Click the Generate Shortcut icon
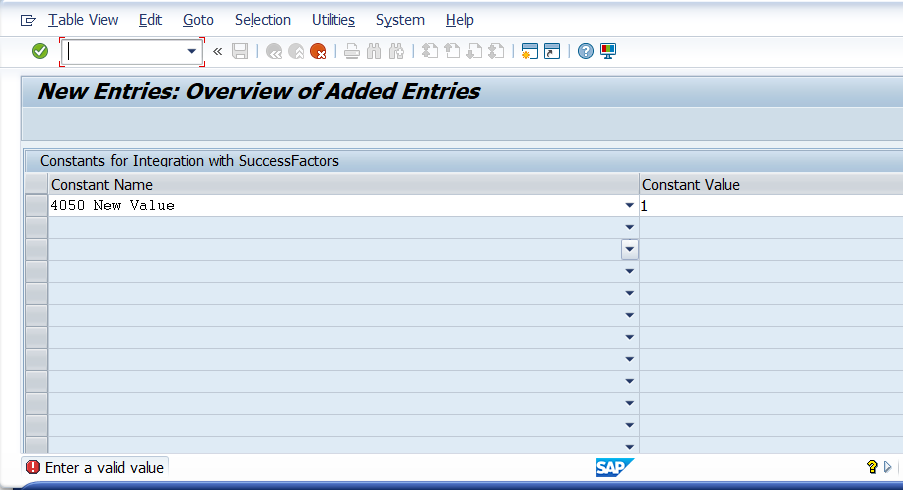Image resolution: width=903 pixels, height=490 pixels. (552, 51)
